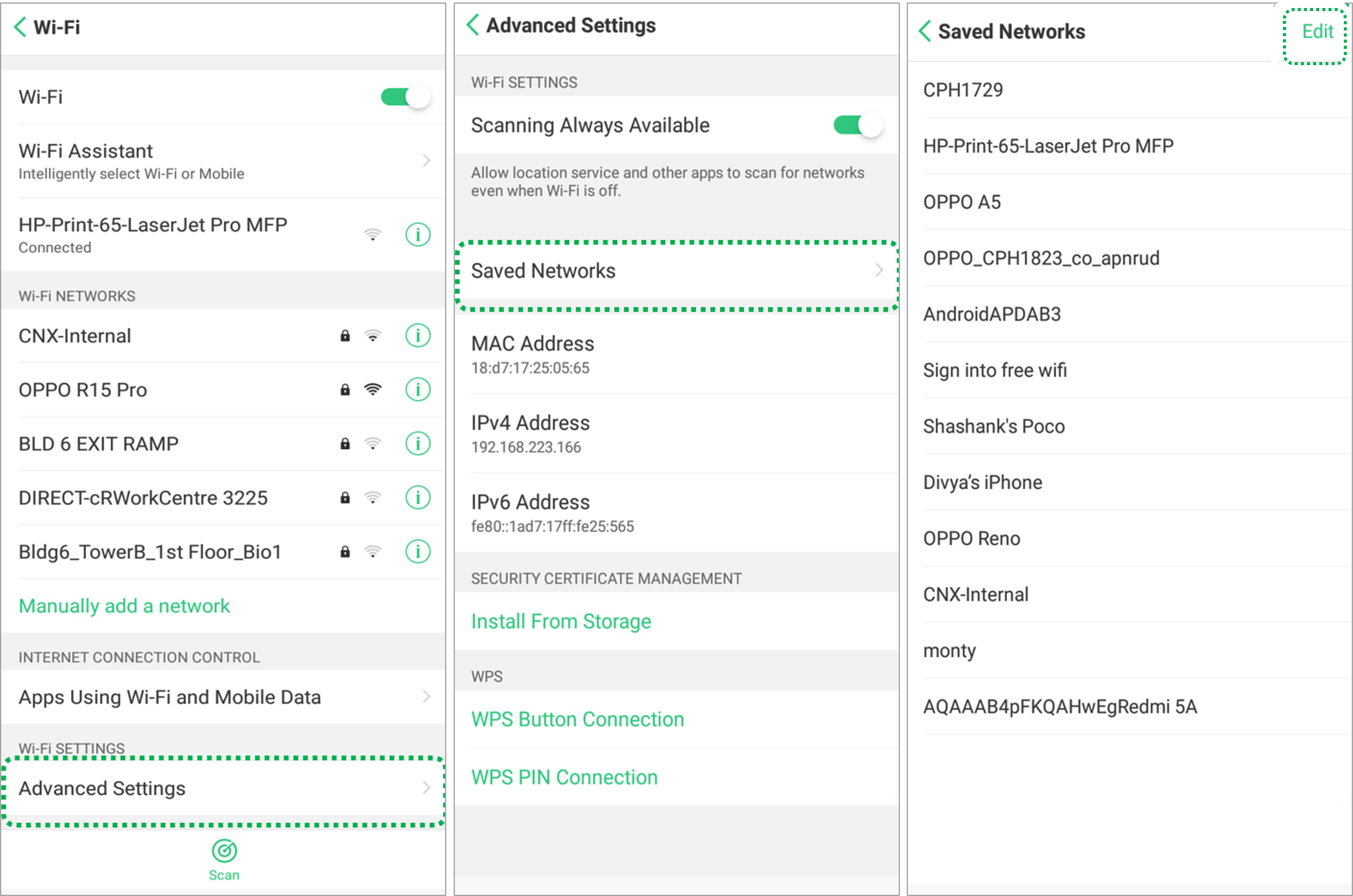Go back from the Wi-Fi screen
The height and width of the screenshot is (896, 1353).
[x=20, y=27]
